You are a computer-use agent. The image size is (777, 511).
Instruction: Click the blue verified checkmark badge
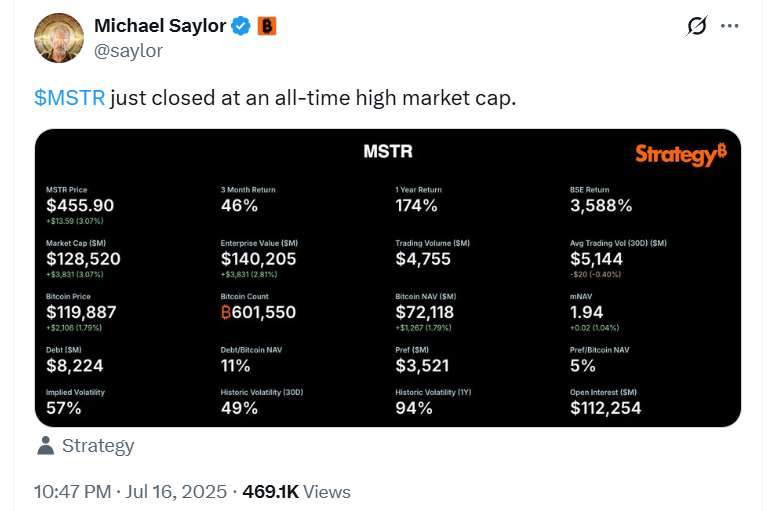pyautogui.click(x=241, y=26)
